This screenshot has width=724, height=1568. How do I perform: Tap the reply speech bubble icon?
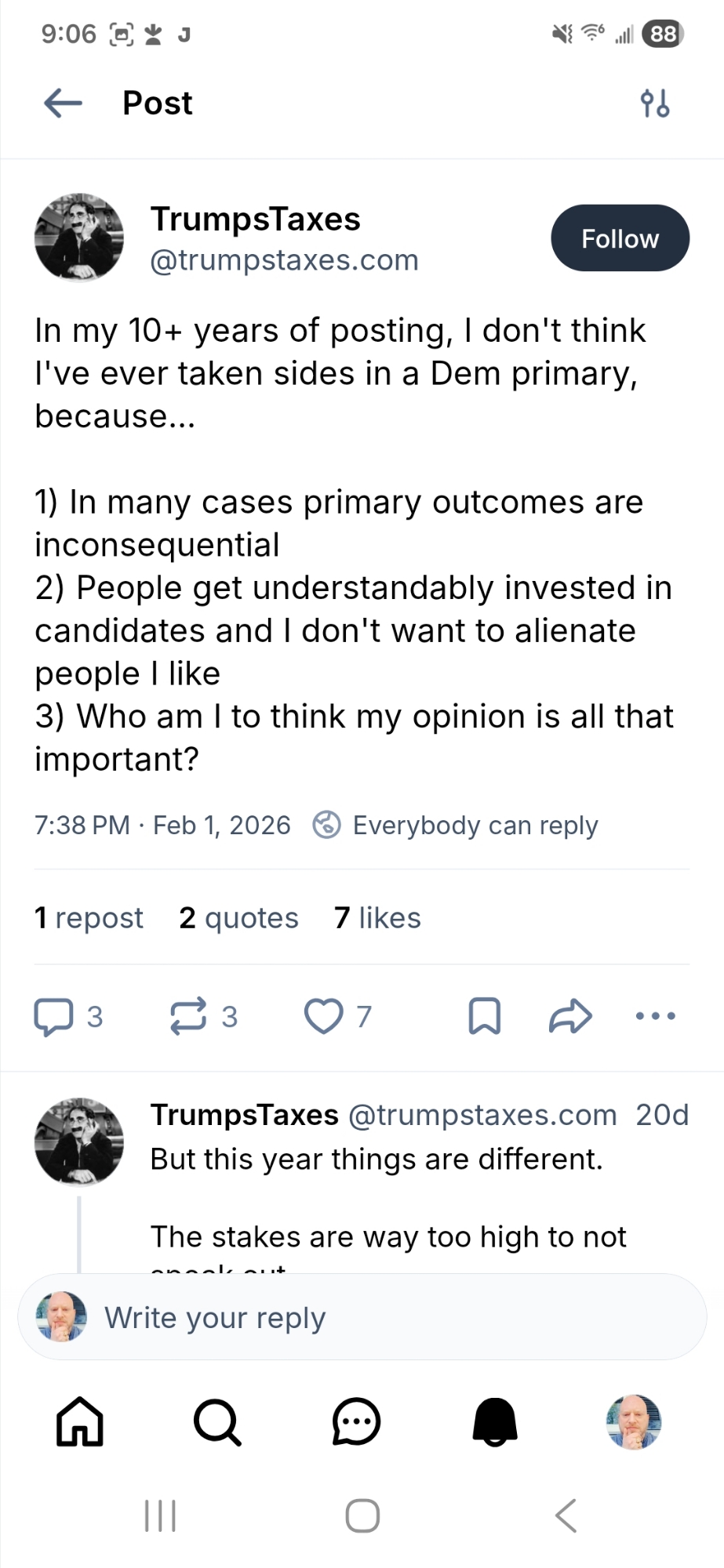click(x=53, y=1017)
